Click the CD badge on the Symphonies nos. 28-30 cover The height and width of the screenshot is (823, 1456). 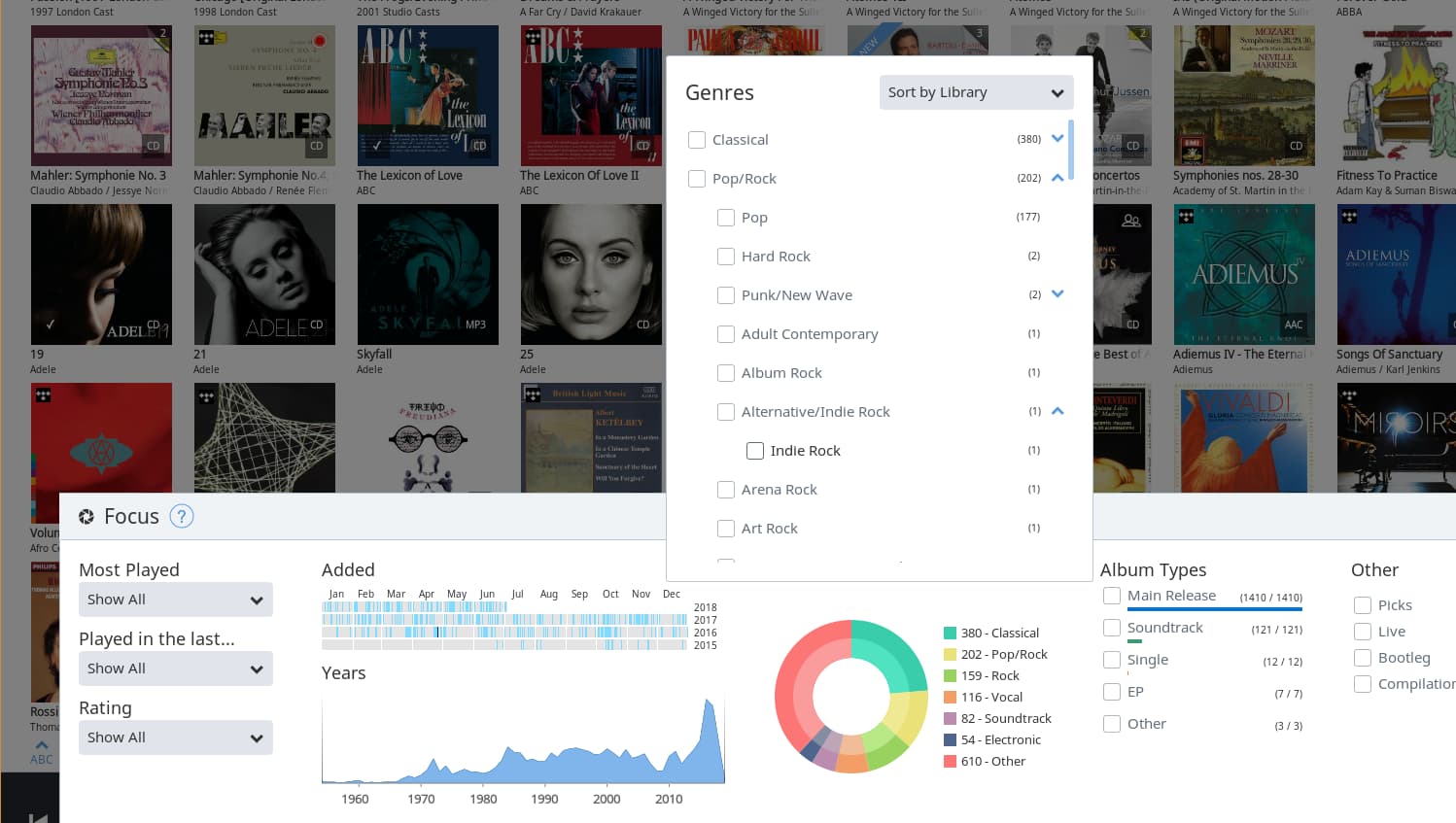(1296, 146)
